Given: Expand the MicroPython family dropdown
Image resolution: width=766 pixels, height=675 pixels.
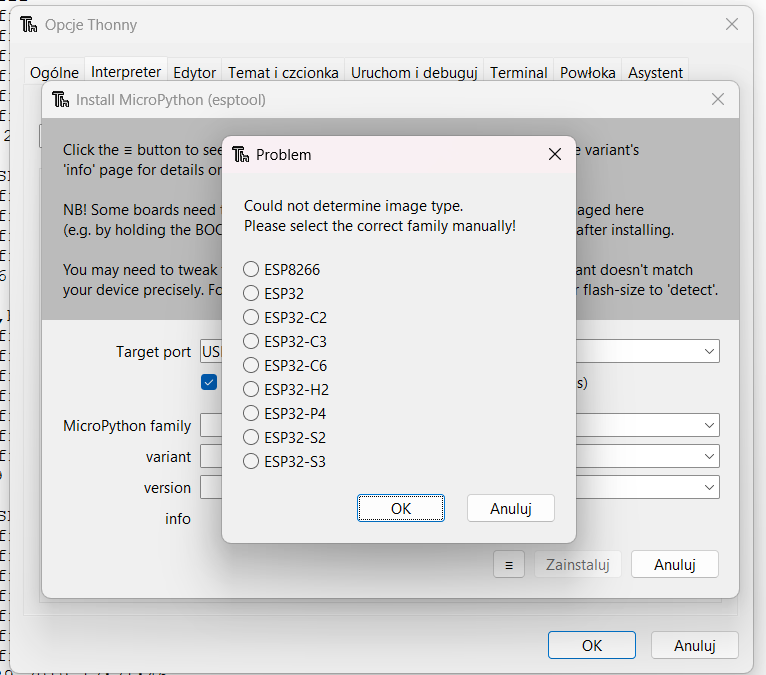Looking at the screenshot, I should tap(709, 425).
